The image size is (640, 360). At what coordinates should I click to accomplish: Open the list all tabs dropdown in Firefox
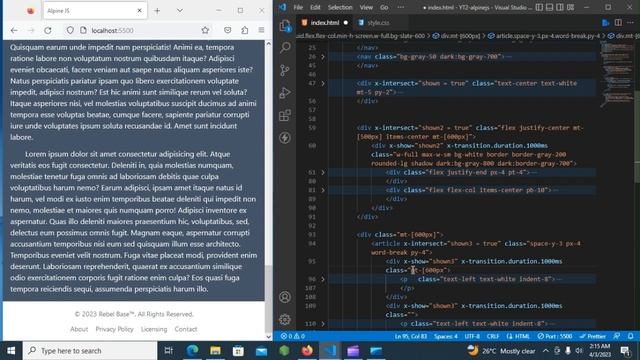pyautogui.click(x=180, y=11)
